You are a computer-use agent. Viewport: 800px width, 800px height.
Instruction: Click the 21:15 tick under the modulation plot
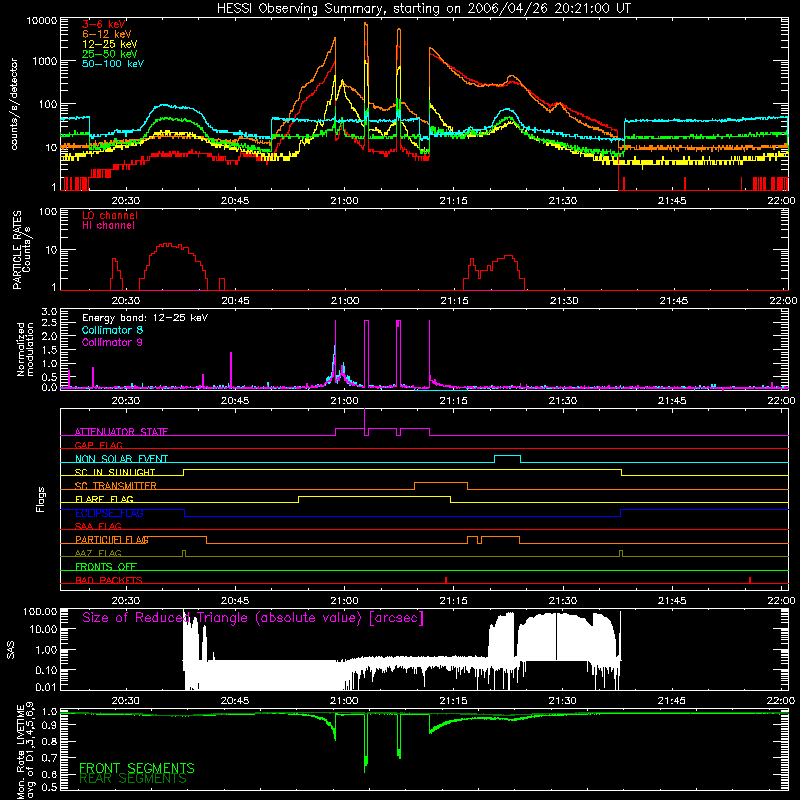pyautogui.click(x=453, y=401)
